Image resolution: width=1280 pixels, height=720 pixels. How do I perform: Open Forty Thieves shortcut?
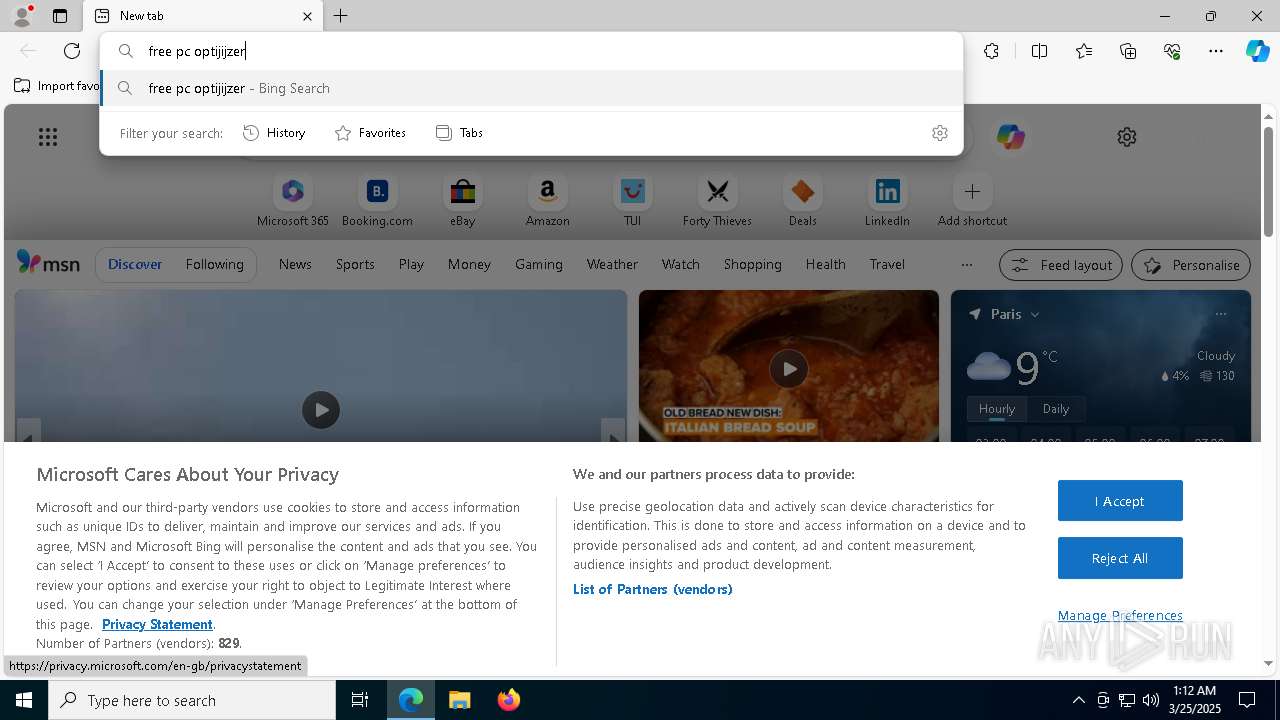(717, 201)
